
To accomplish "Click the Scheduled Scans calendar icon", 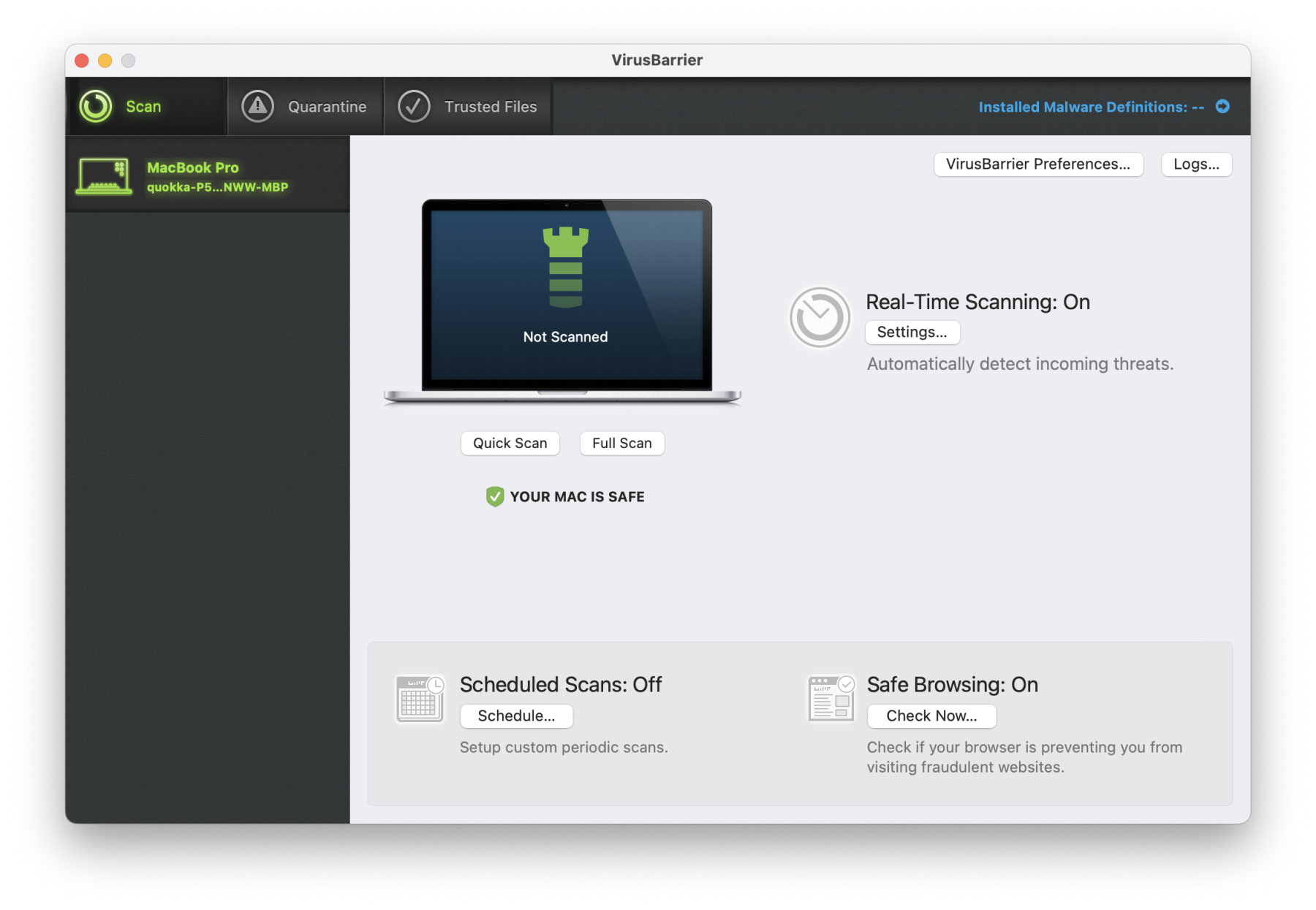I will [420, 698].
